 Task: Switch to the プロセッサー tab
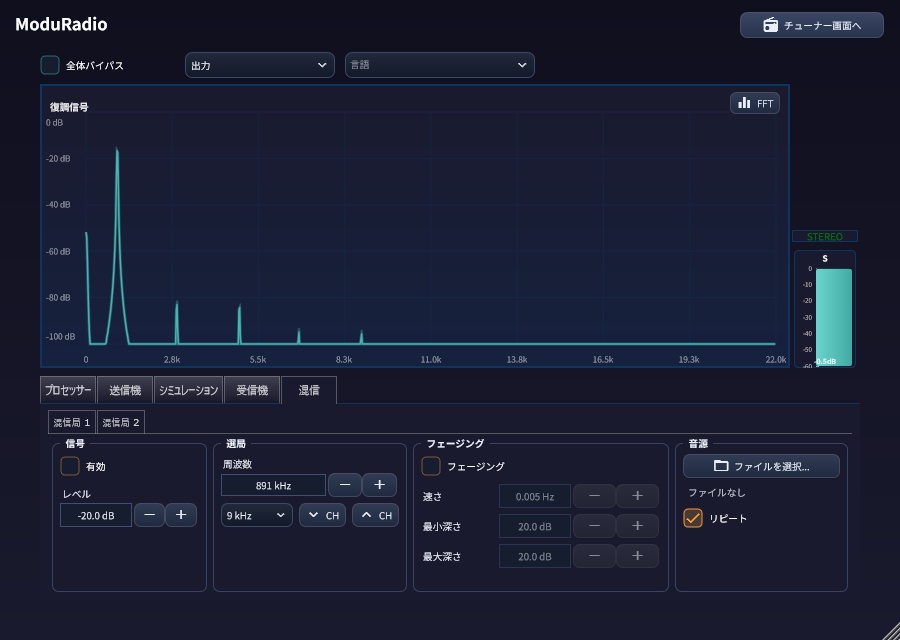[x=68, y=390]
